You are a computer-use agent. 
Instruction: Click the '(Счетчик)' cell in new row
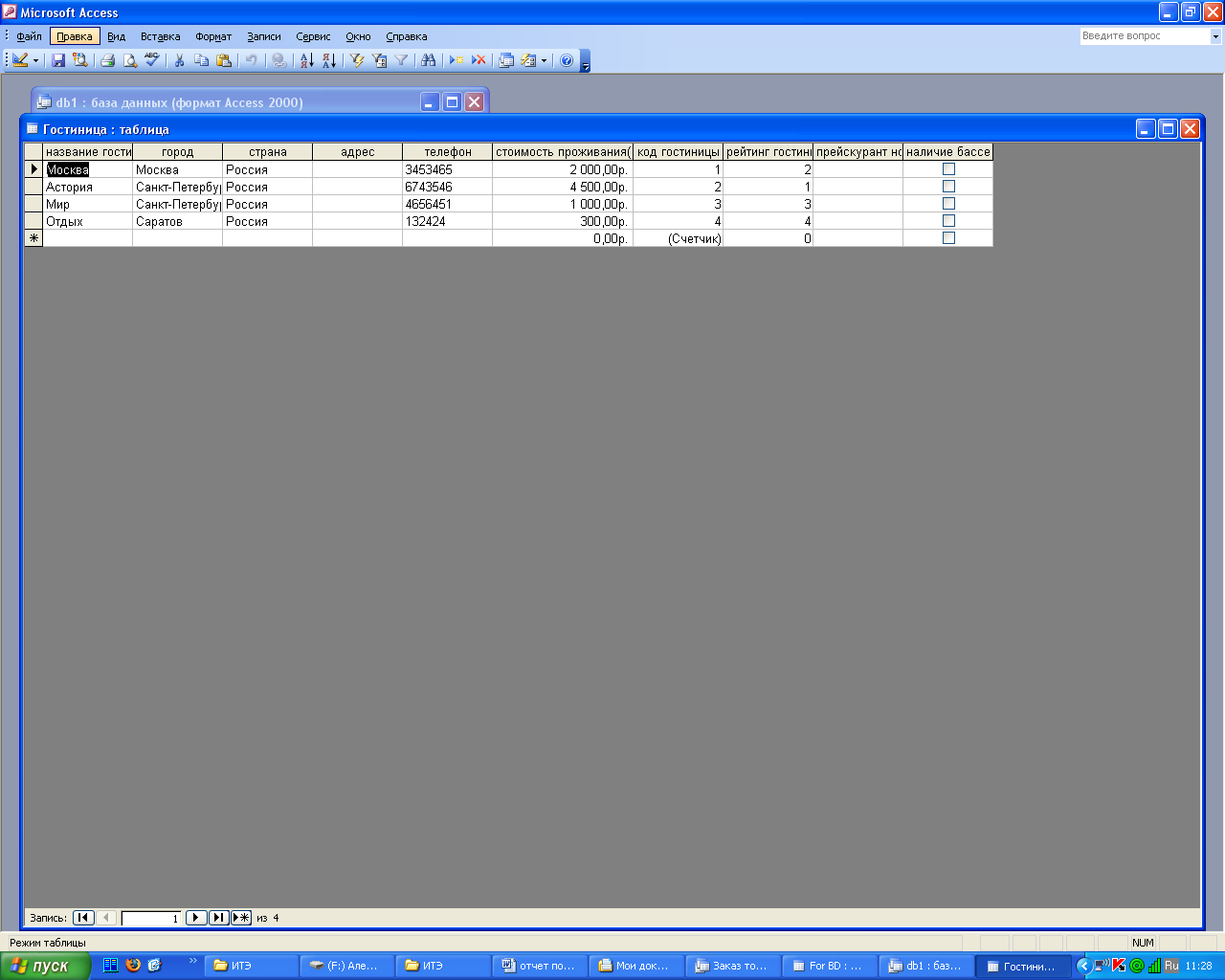click(x=678, y=238)
